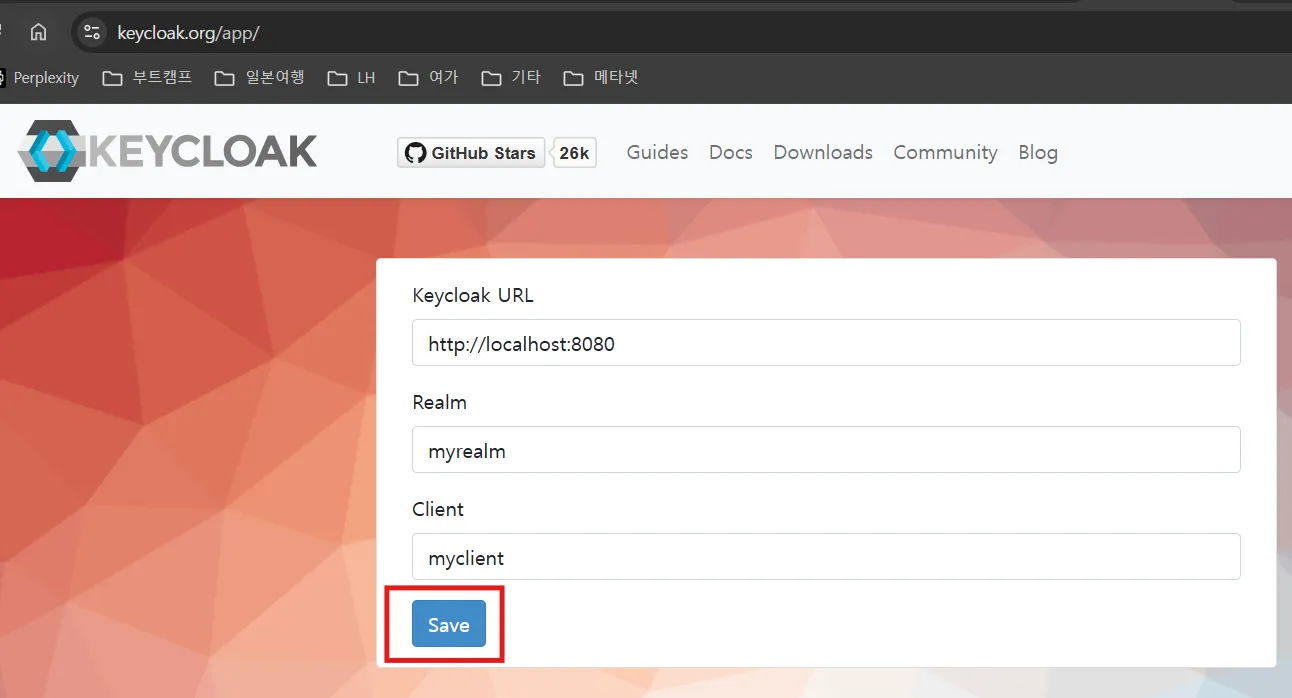Image resolution: width=1292 pixels, height=698 pixels.
Task: Open the Docs menu item
Action: click(x=731, y=152)
